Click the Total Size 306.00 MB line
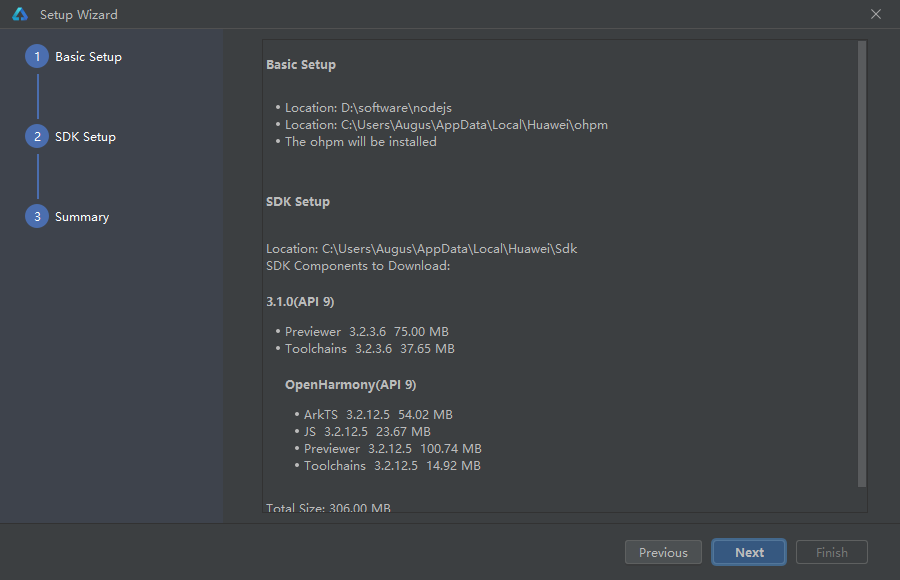Image resolution: width=900 pixels, height=580 pixels. coord(328,508)
